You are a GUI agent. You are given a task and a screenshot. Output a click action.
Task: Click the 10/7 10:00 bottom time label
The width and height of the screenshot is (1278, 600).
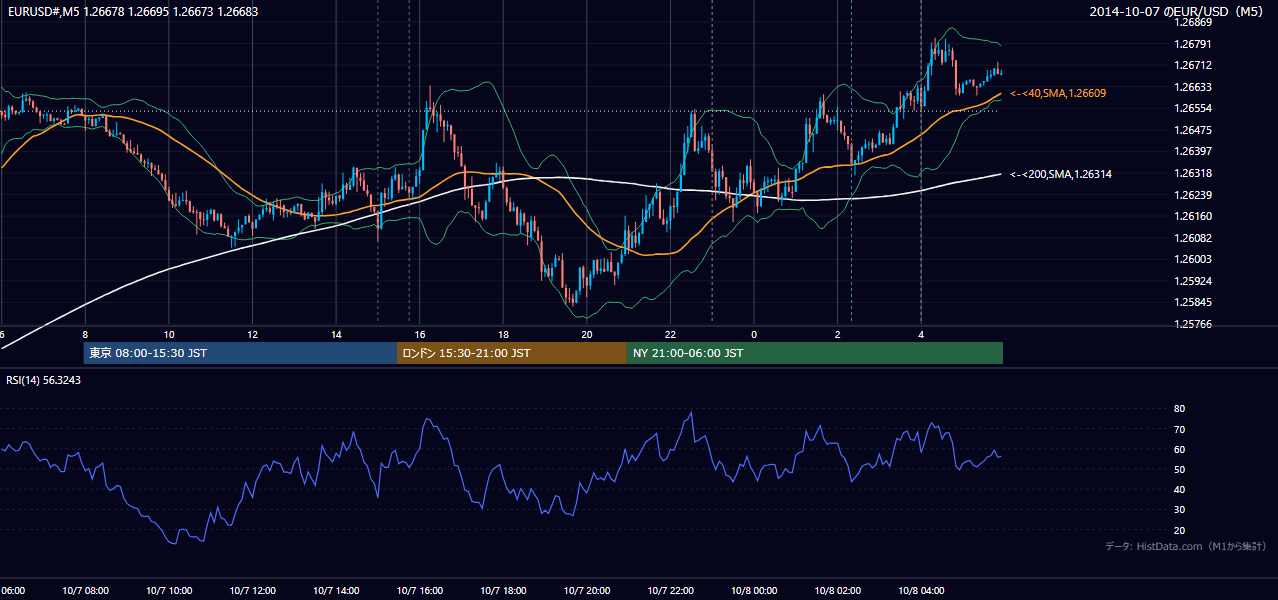point(169,591)
